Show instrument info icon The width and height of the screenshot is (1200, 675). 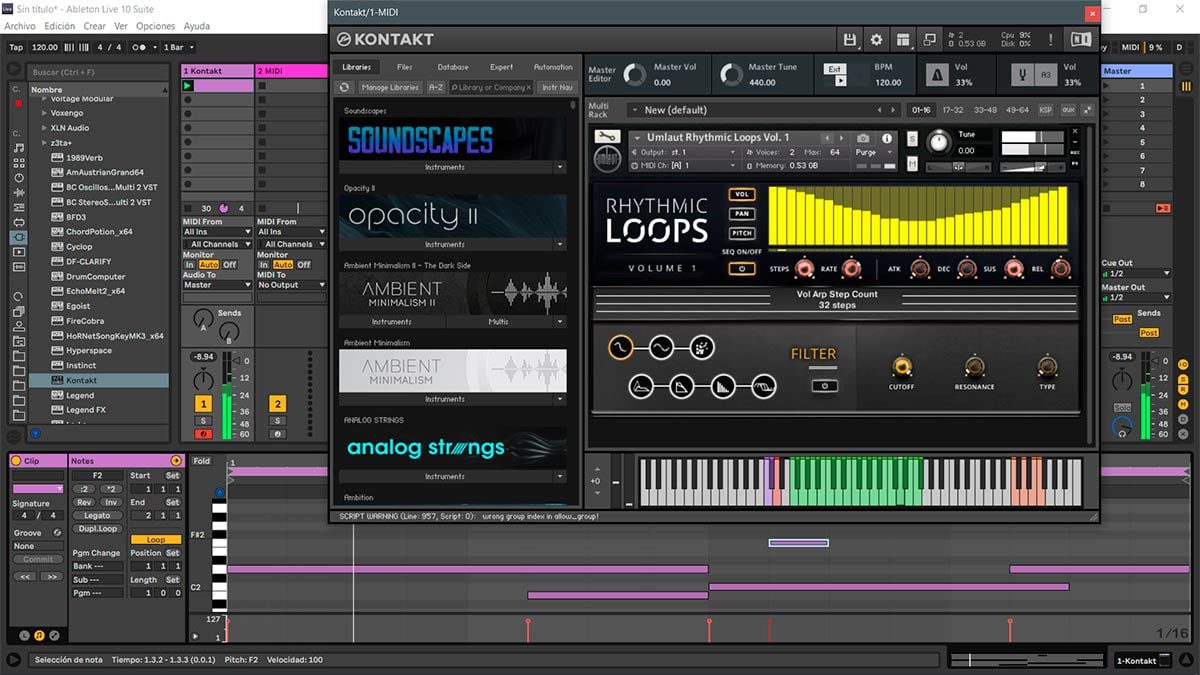886,138
